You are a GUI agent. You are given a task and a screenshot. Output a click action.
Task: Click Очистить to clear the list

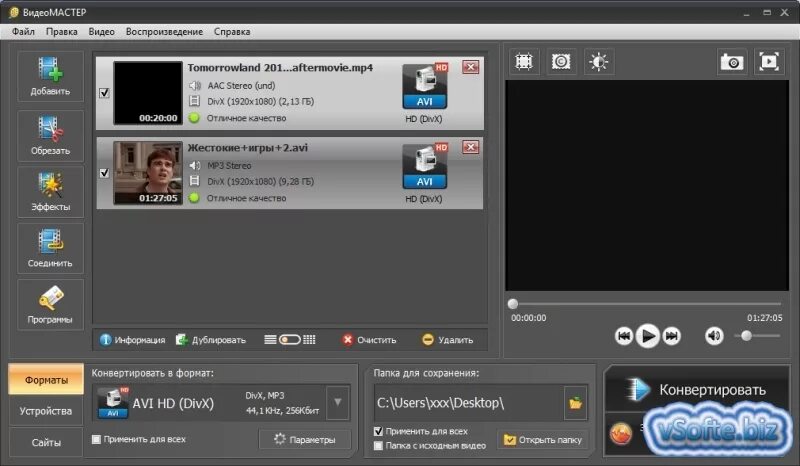[369, 340]
